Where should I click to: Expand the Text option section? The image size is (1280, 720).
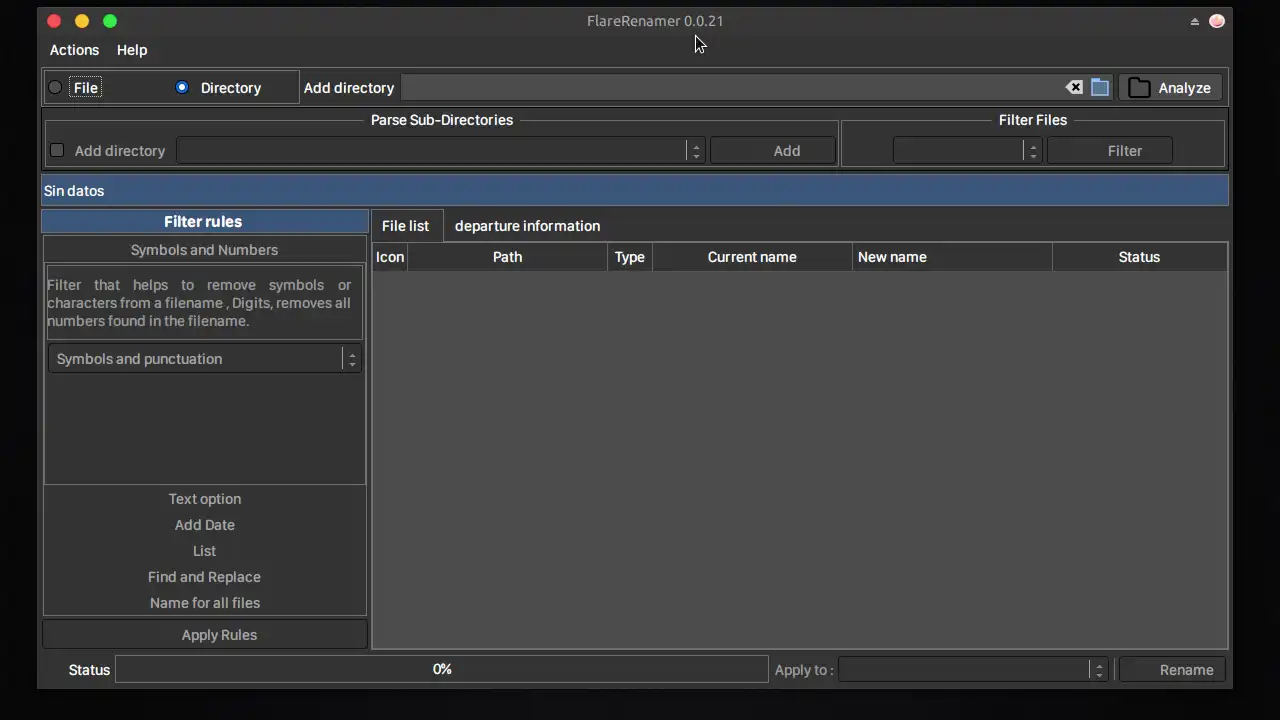pyautogui.click(x=205, y=499)
